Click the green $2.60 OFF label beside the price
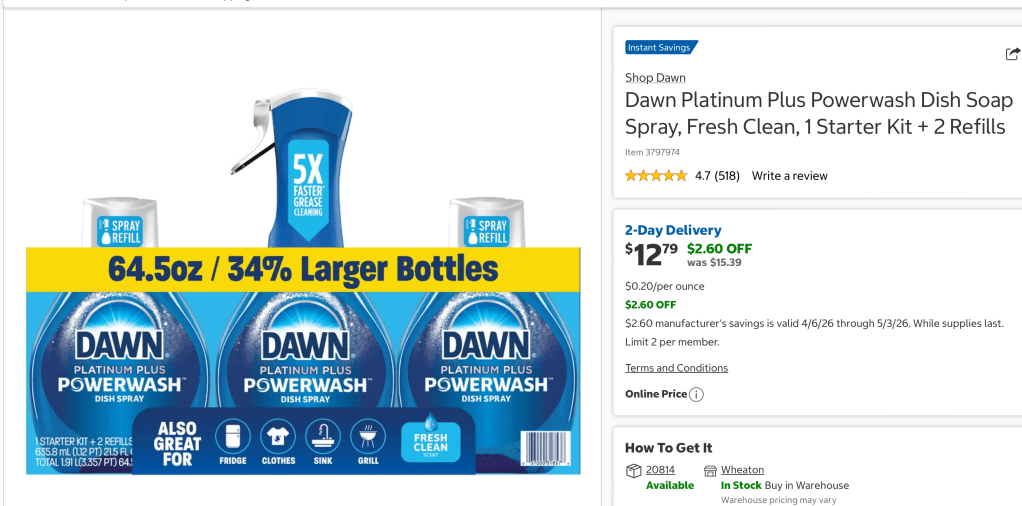 719,249
